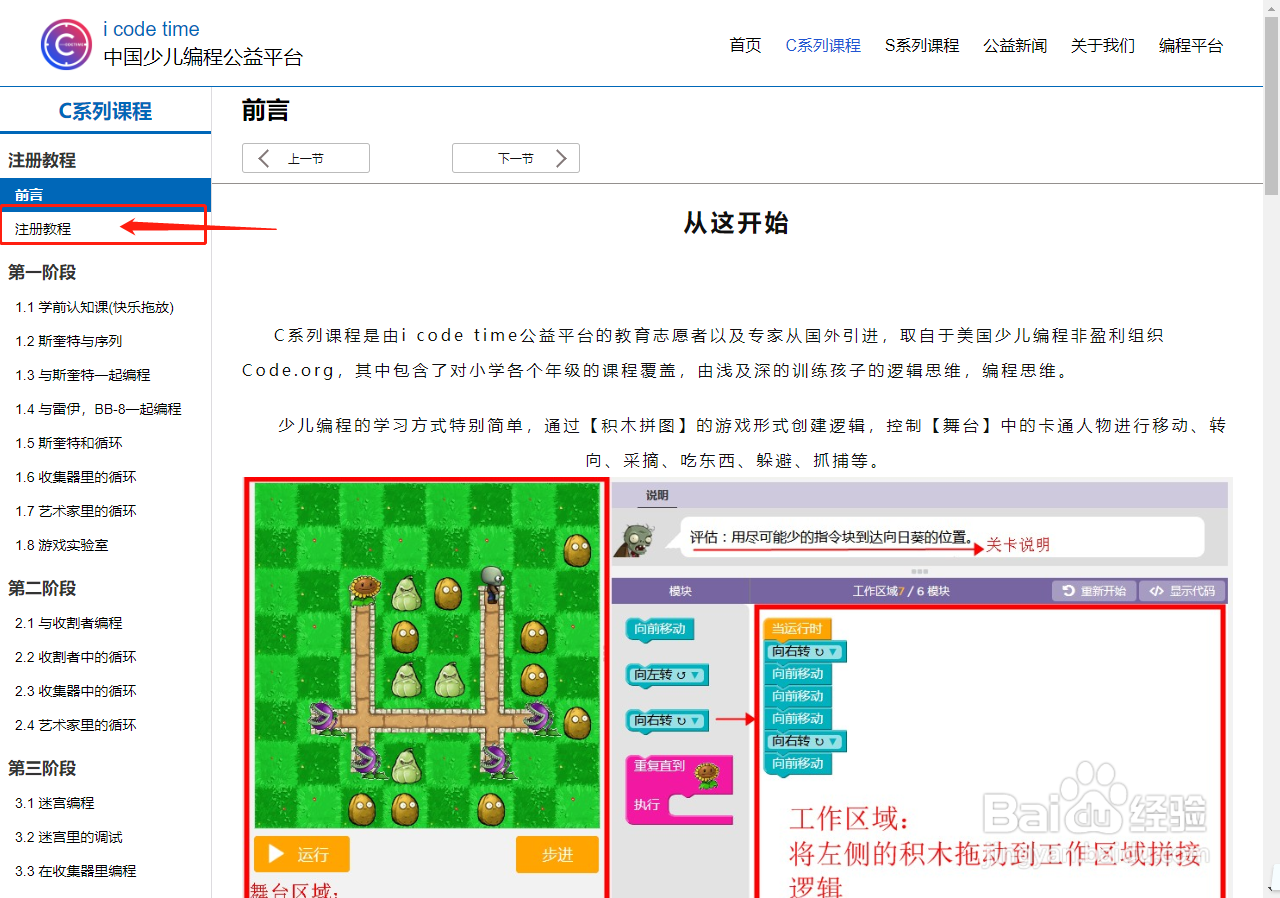Image resolution: width=1280 pixels, height=898 pixels.
Task: Open the C系列课程 menu item
Action: [823, 45]
